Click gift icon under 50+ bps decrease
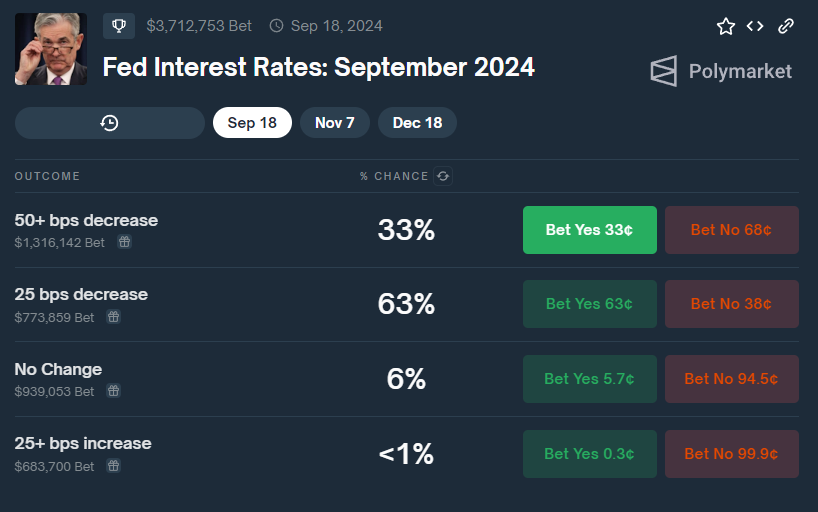Image resolution: width=818 pixels, height=512 pixels. point(124,242)
